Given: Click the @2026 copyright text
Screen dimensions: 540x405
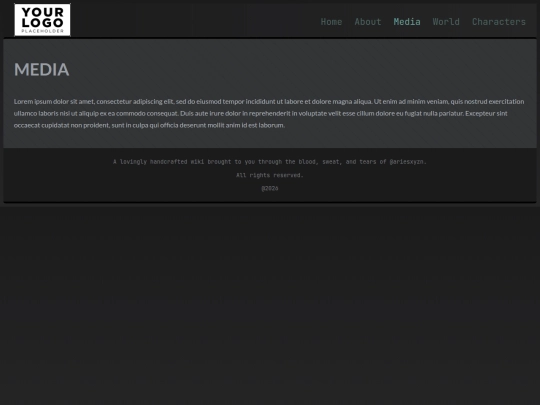Looking at the screenshot, I should coord(270,188).
